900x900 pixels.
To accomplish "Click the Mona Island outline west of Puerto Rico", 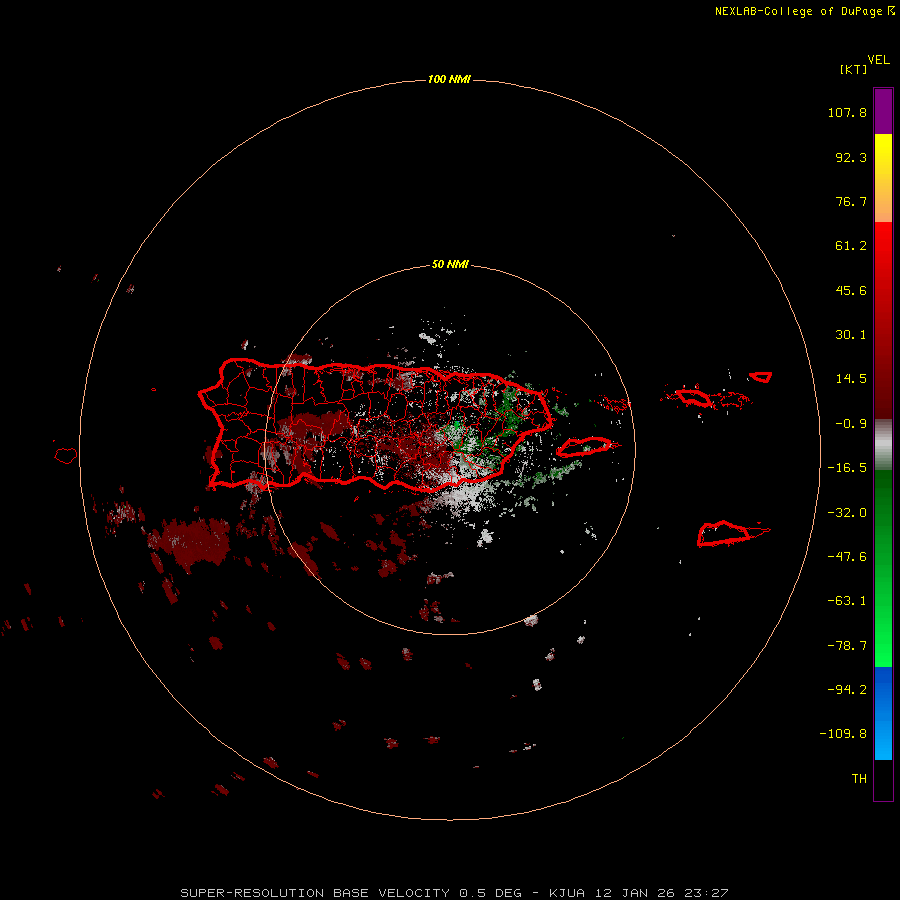I will point(66,455).
